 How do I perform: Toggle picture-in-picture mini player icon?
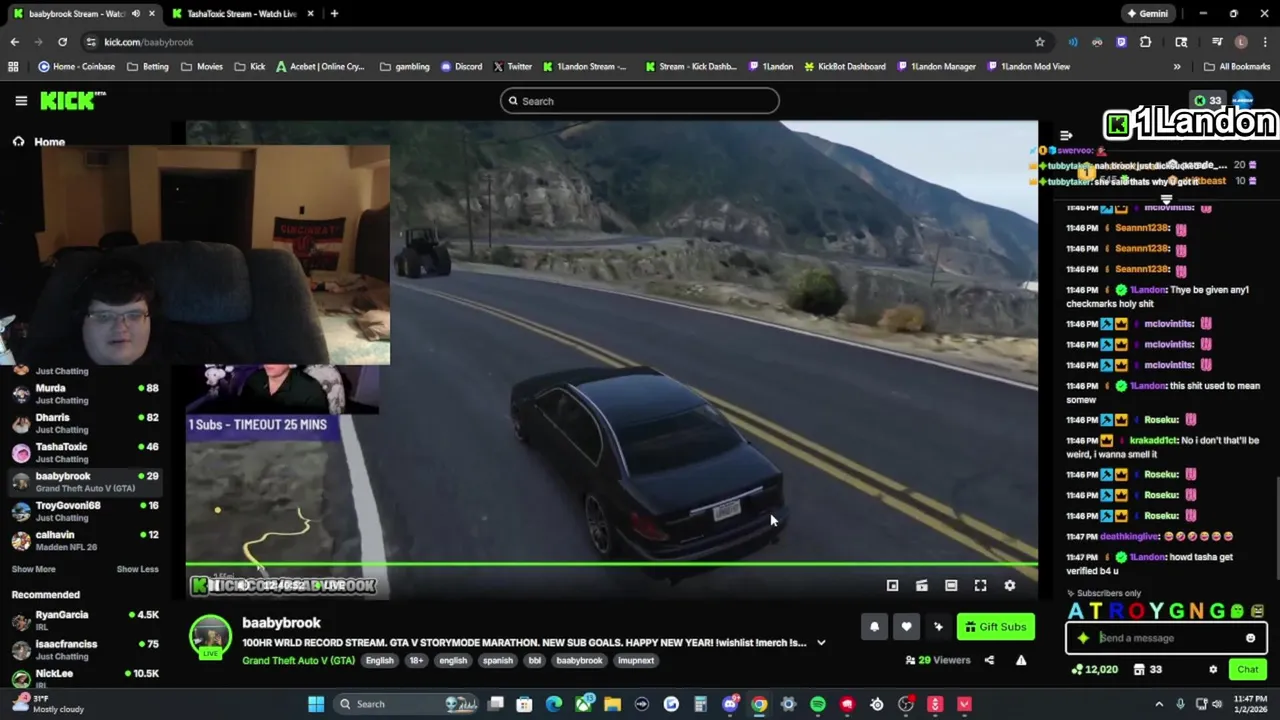(x=893, y=586)
